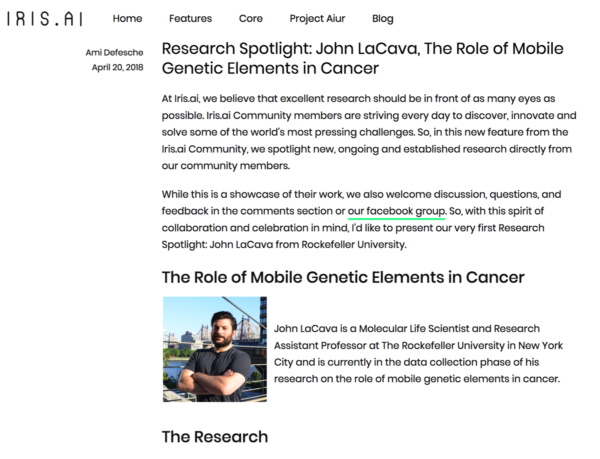Open the Blog section
The height and width of the screenshot is (459, 600).
point(383,19)
